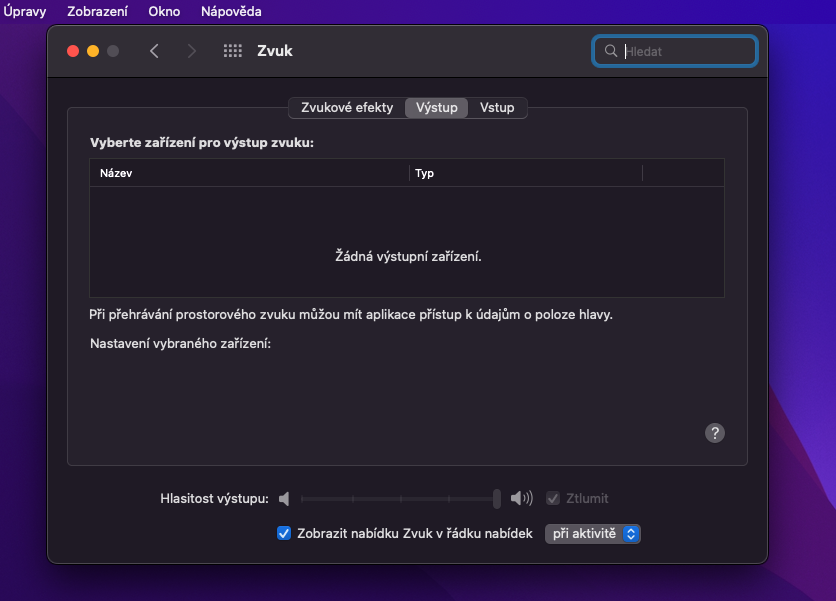Uncheck Zobrazit nabídku Zvuk v řádku nabídek
This screenshot has height=601, width=836.
click(x=284, y=534)
